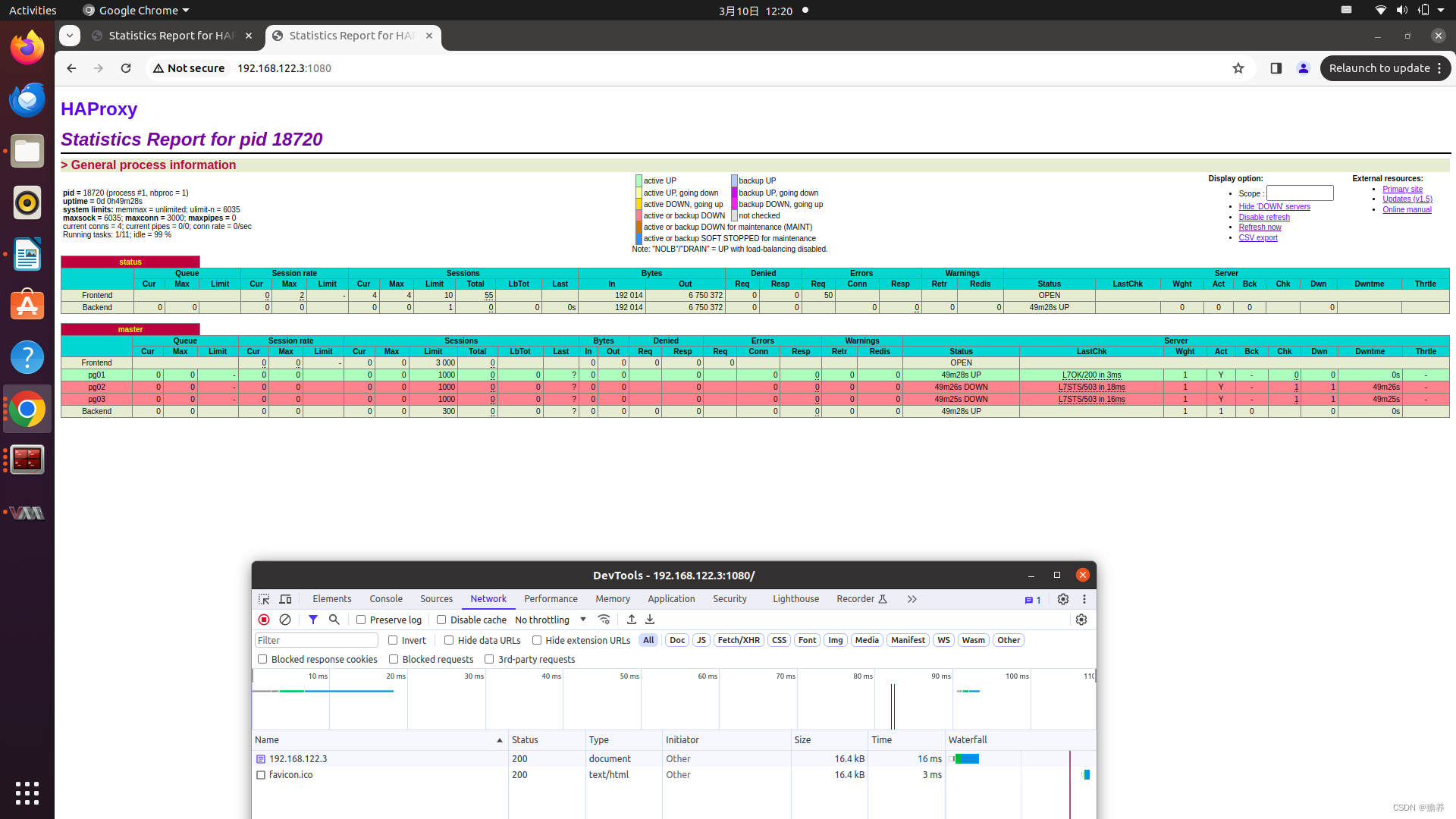This screenshot has width=1456, height=819.
Task: Select the favicon.ico row checkbox icon
Action: coord(261,775)
